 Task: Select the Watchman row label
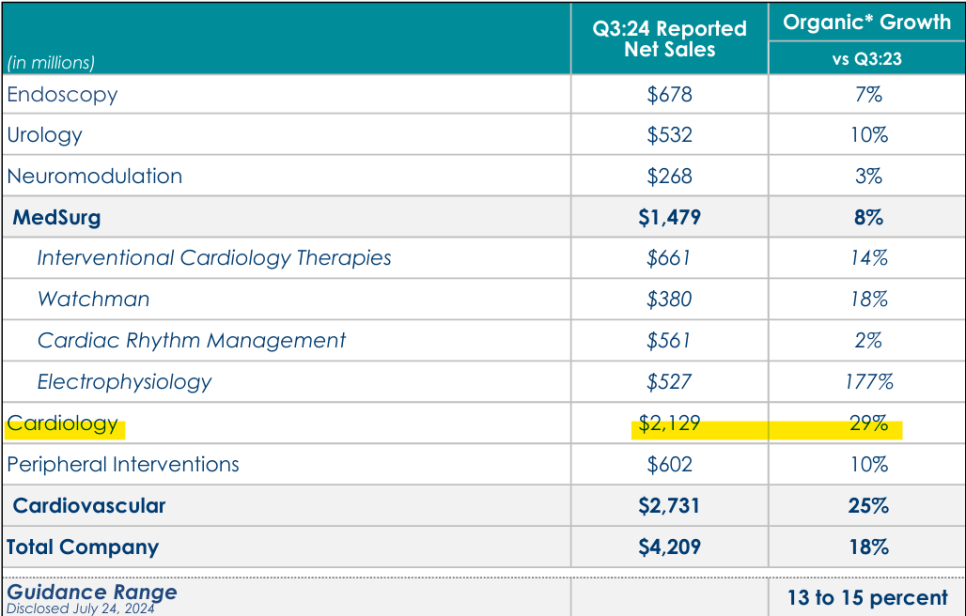(93, 299)
